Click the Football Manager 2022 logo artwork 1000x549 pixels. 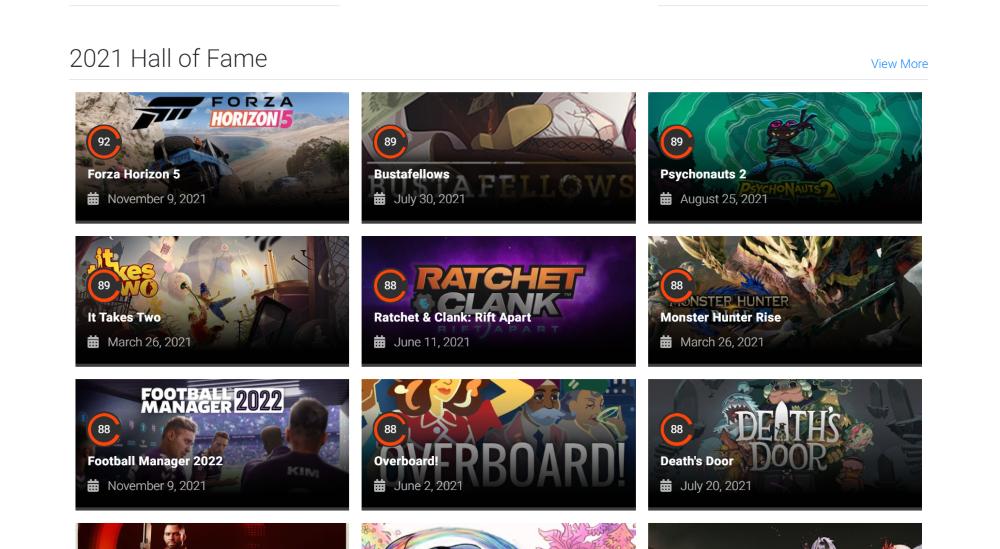[212, 400]
